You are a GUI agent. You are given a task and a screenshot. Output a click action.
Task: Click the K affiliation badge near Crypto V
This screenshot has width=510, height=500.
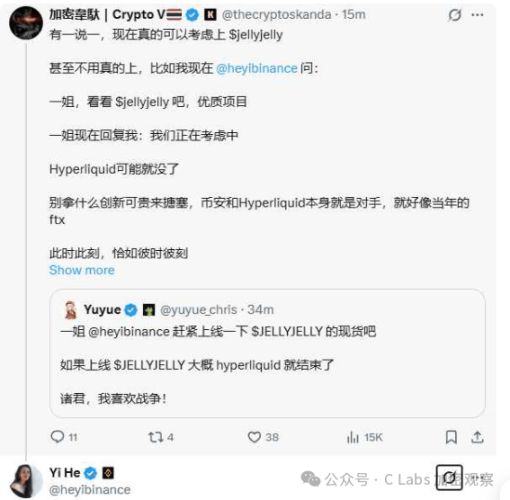pos(210,15)
